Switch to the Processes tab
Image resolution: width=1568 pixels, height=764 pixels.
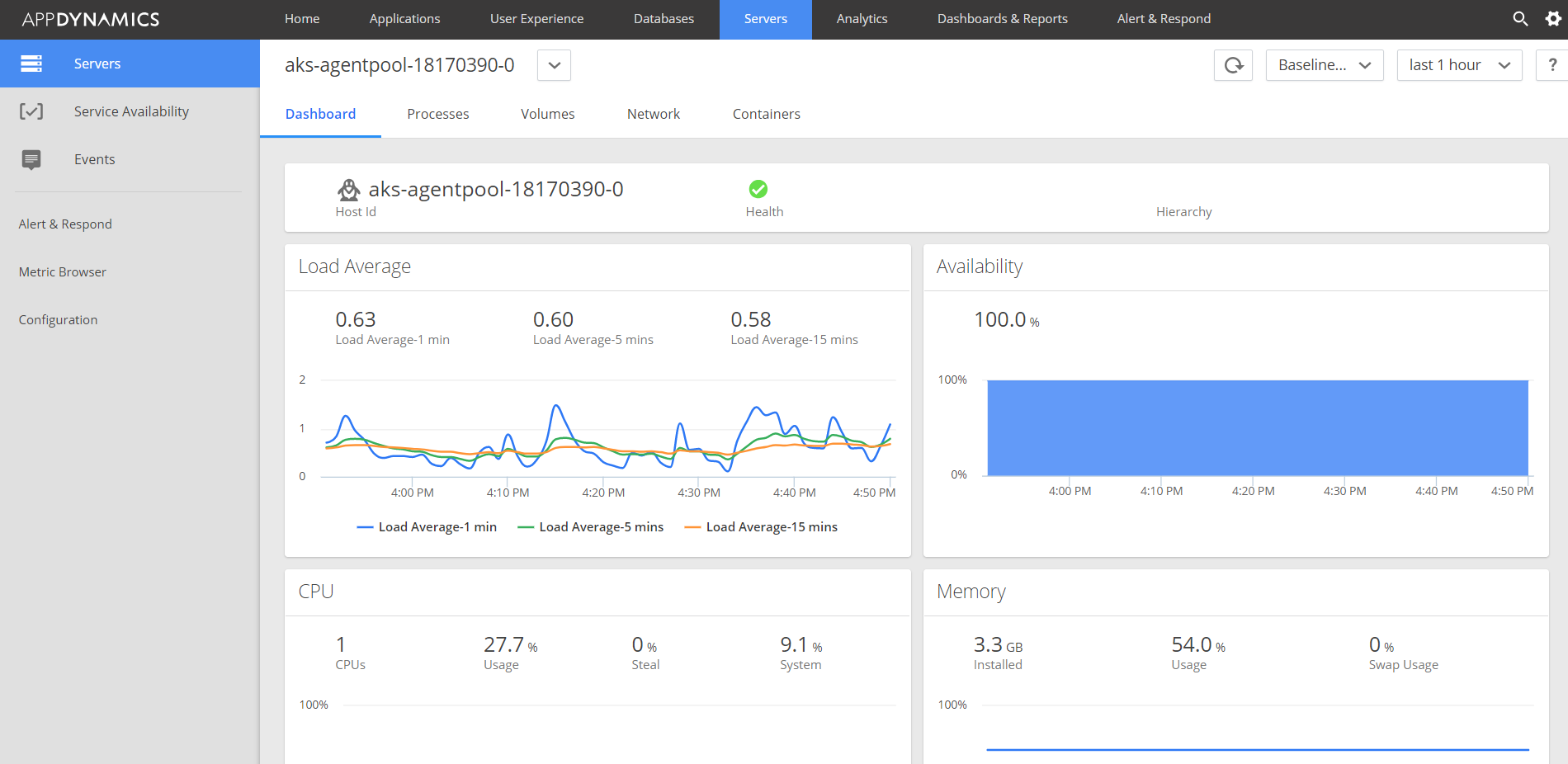coord(438,114)
